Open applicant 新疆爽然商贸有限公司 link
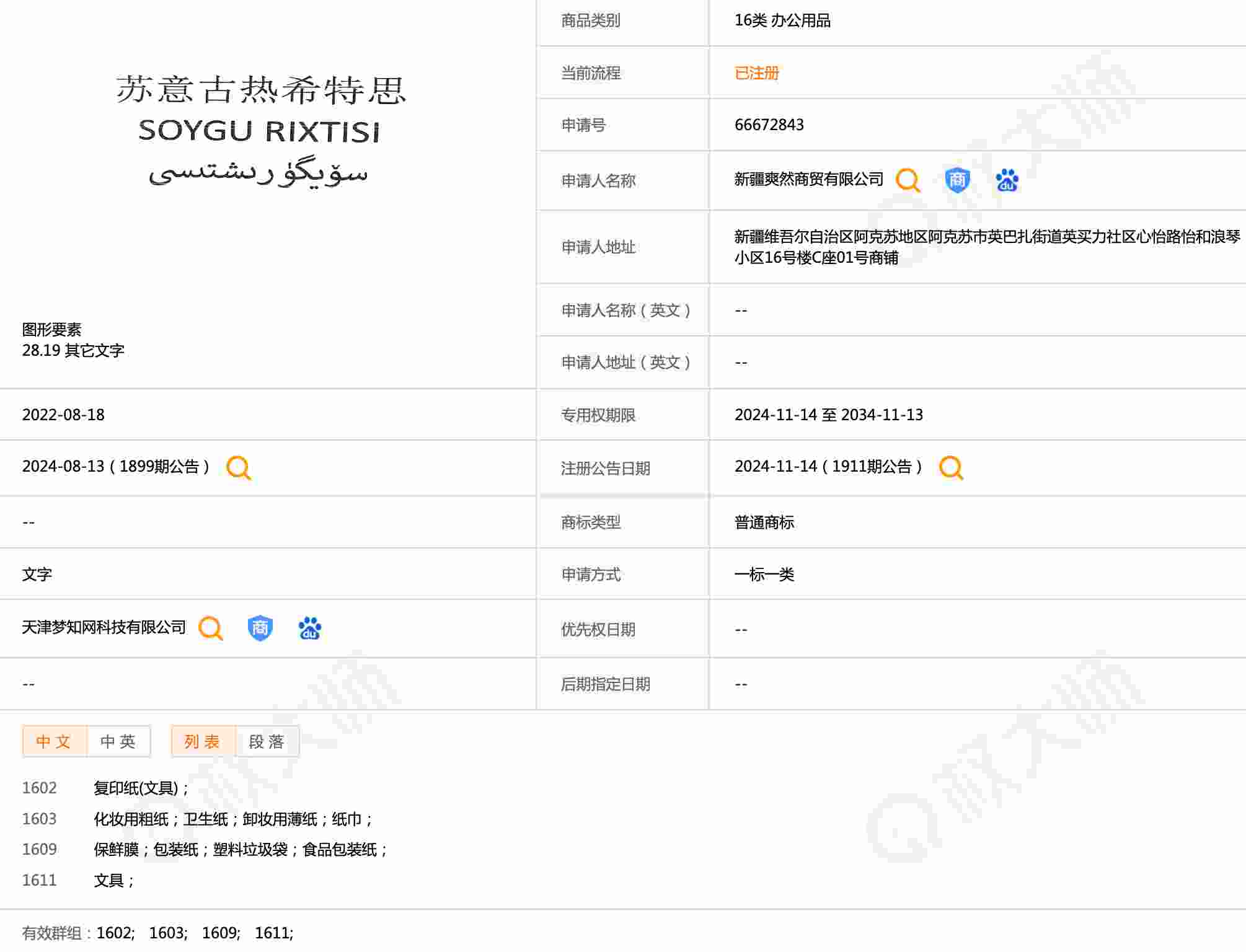 pos(808,180)
